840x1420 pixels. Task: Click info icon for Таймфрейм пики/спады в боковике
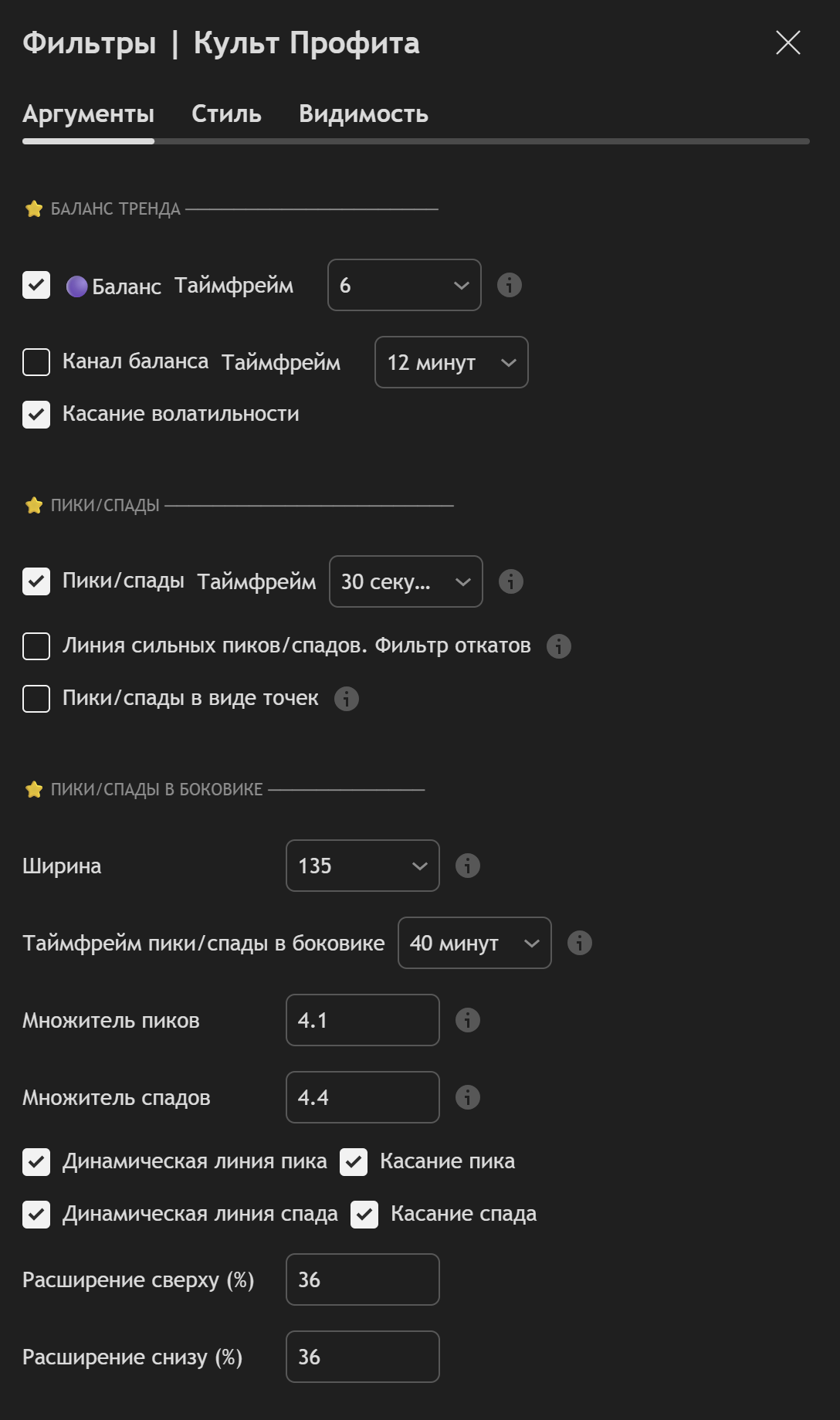(x=580, y=943)
